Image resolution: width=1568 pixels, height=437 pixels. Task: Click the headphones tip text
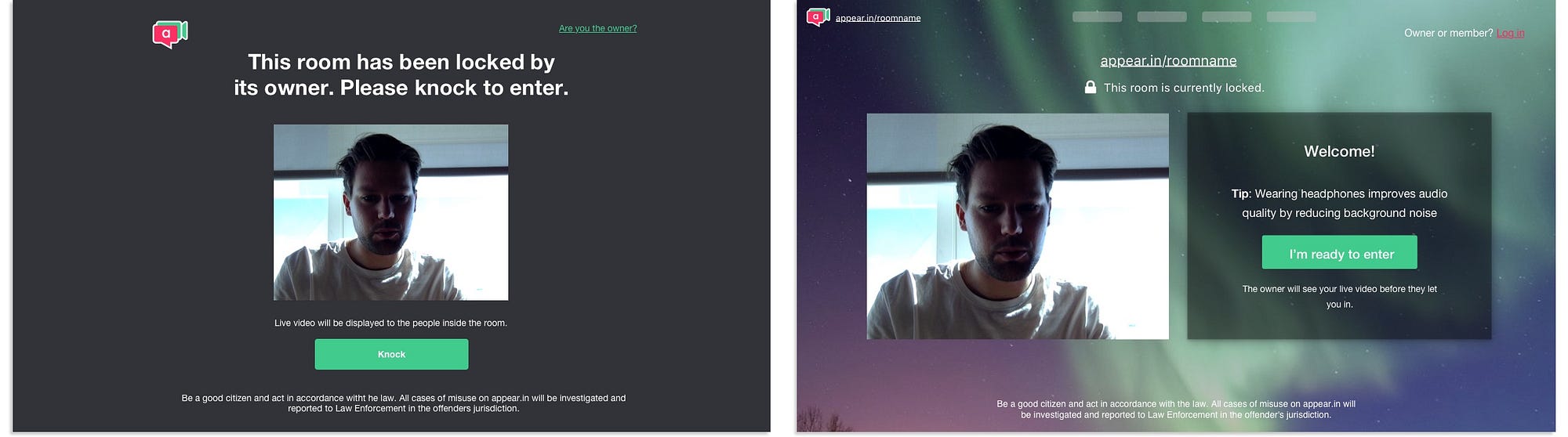[x=1339, y=203]
